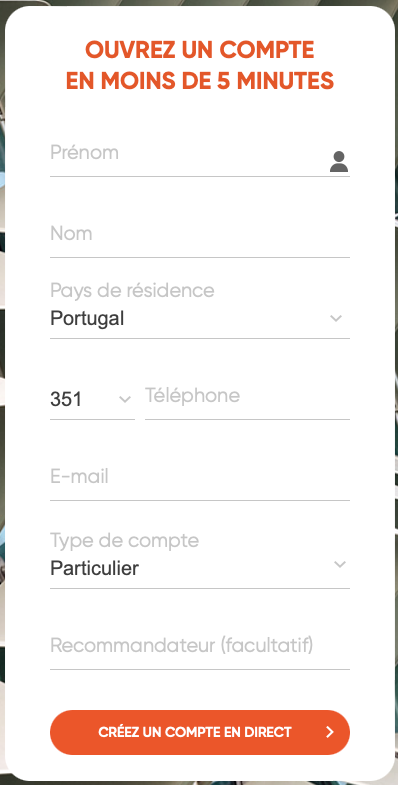Click the Type de compte label
Screen dimensions: 398x785
[x=125, y=541]
